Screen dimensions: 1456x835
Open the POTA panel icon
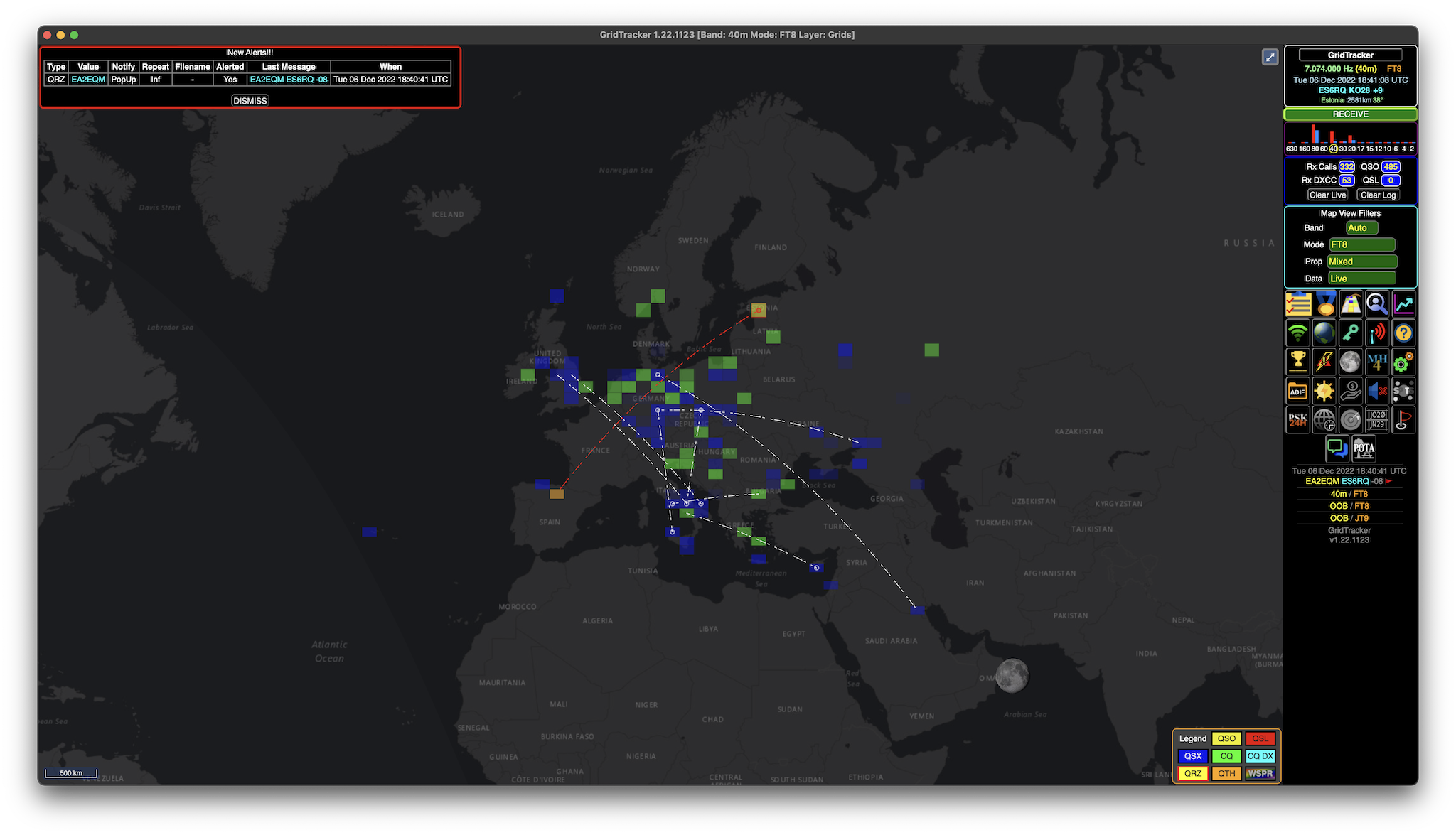click(1364, 448)
